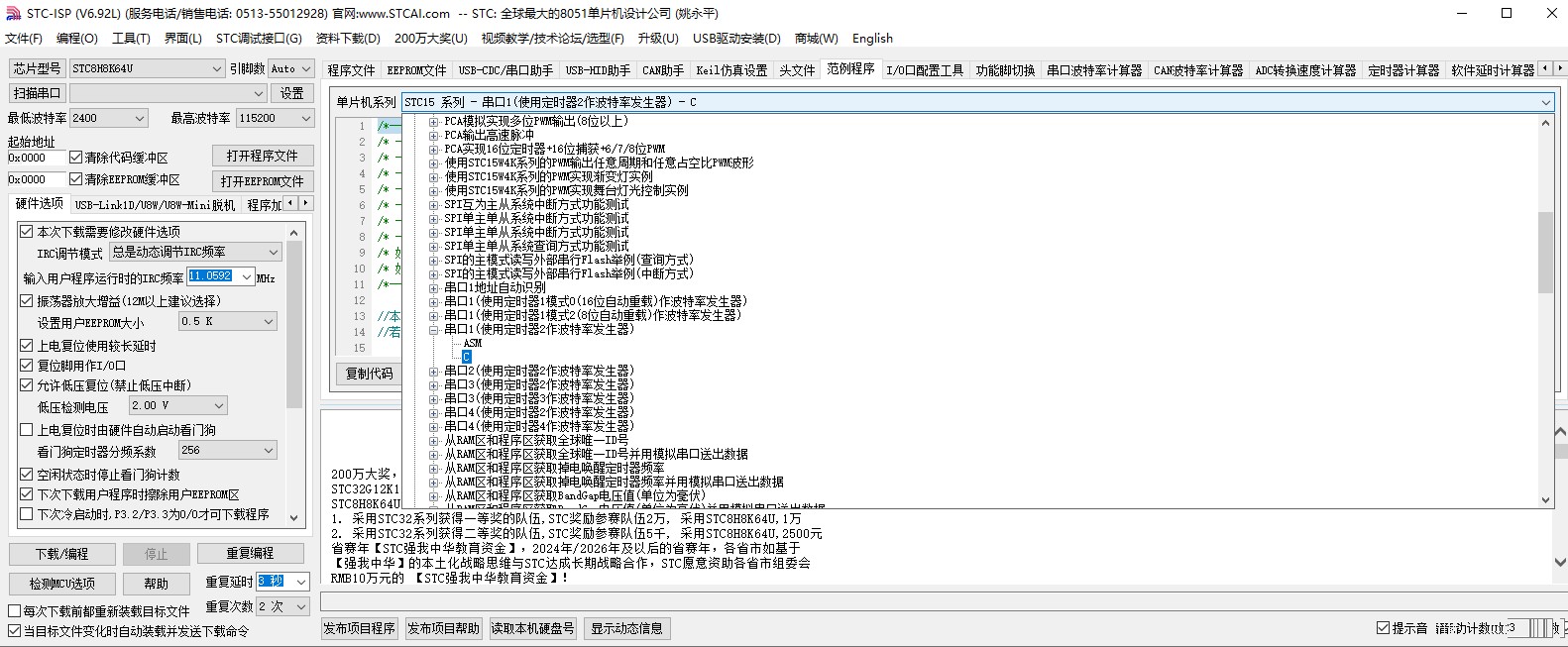Click 打开程序文件 button
This screenshot has width=1568, height=647.
[263, 156]
